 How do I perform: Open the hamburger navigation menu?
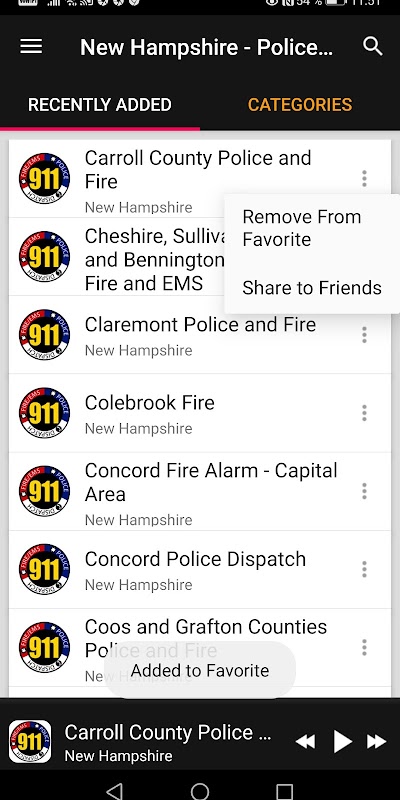(x=31, y=46)
